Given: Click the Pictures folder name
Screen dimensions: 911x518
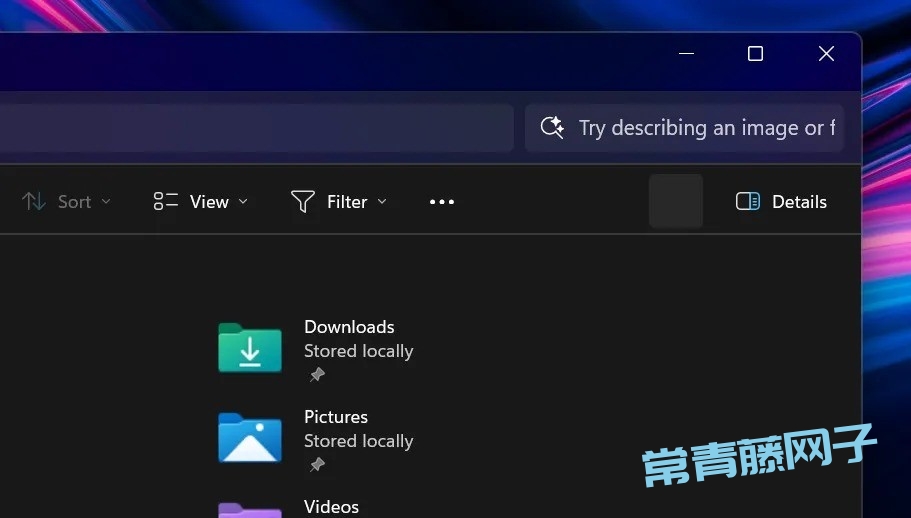Looking at the screenshot, I should tap(336, 417).
